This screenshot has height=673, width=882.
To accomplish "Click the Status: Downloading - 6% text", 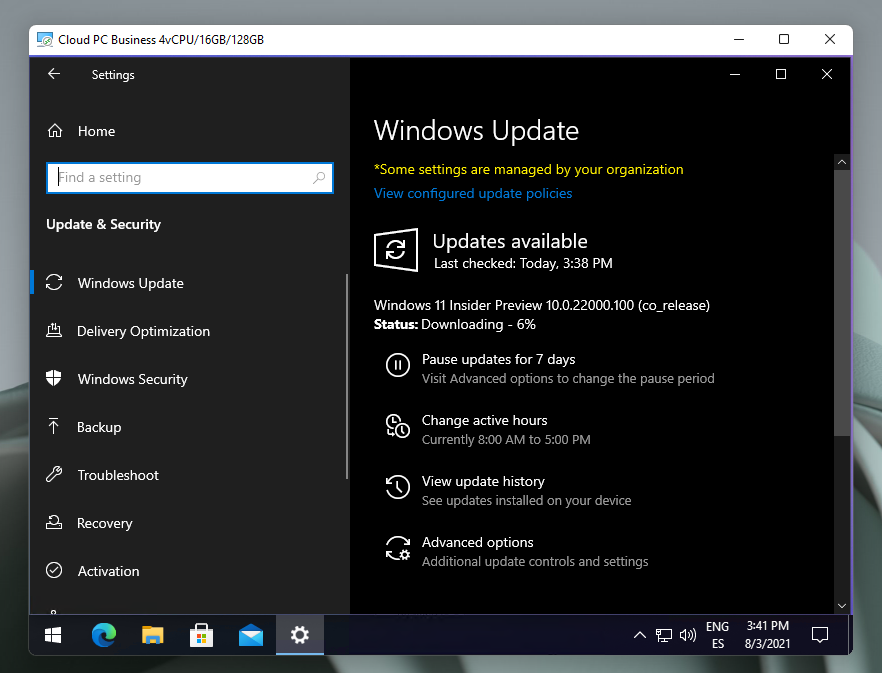I will coord(454,324).
